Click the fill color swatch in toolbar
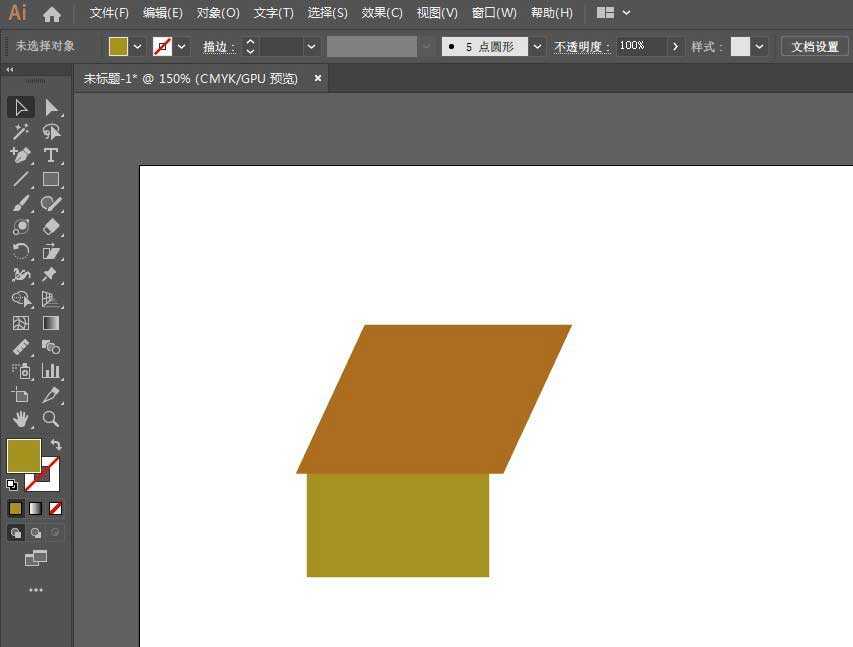 [24, 457]
